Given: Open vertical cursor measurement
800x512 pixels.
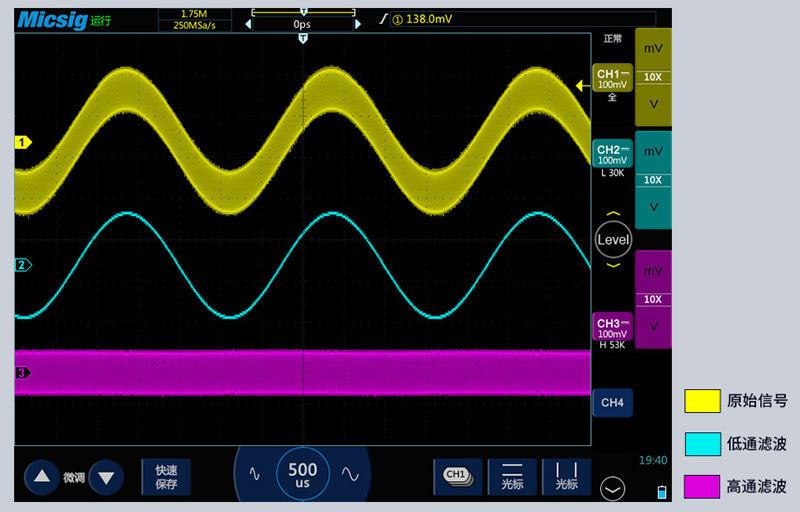Looking at the screenshot, I should (566, 476).
